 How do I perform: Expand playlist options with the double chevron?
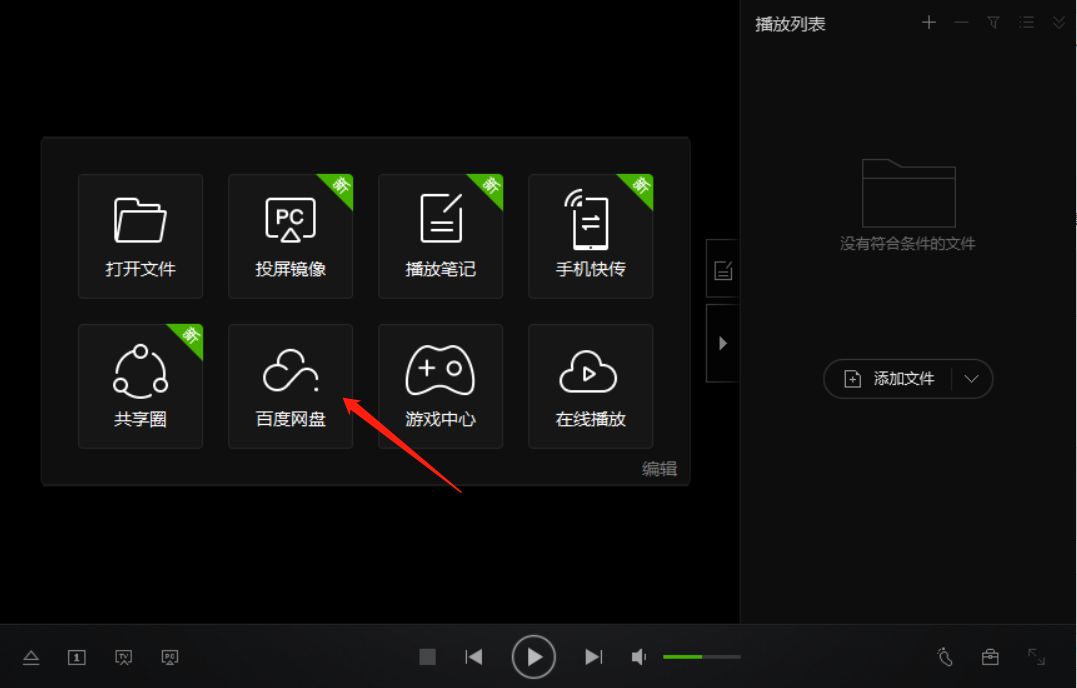pos(1058,23)
